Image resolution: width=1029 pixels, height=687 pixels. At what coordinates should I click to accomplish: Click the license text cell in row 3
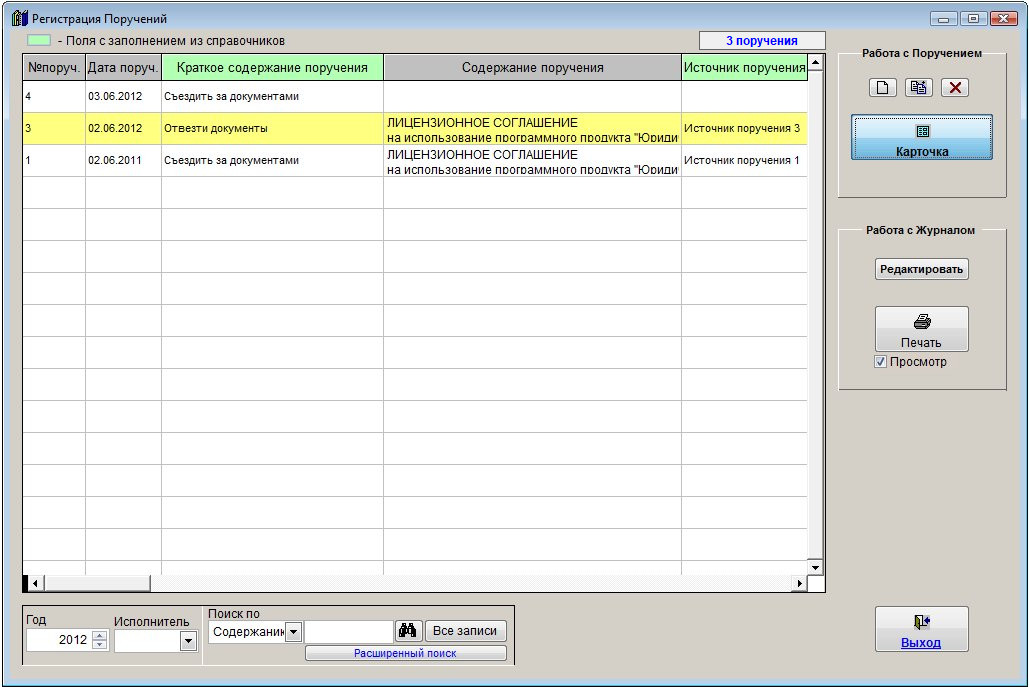(532, 129)
